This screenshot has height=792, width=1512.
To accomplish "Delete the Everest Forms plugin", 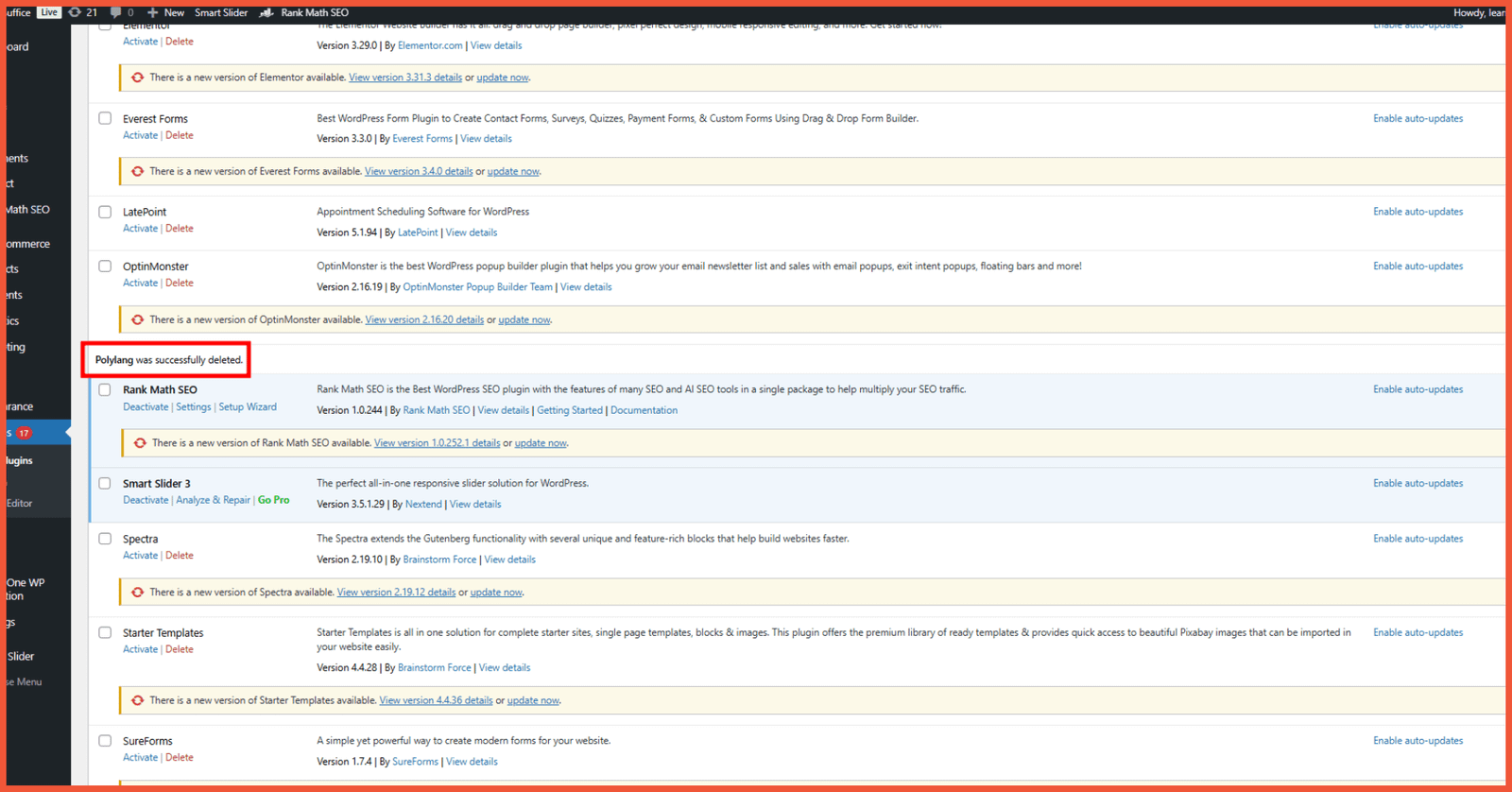I will (x=180, y=135).
